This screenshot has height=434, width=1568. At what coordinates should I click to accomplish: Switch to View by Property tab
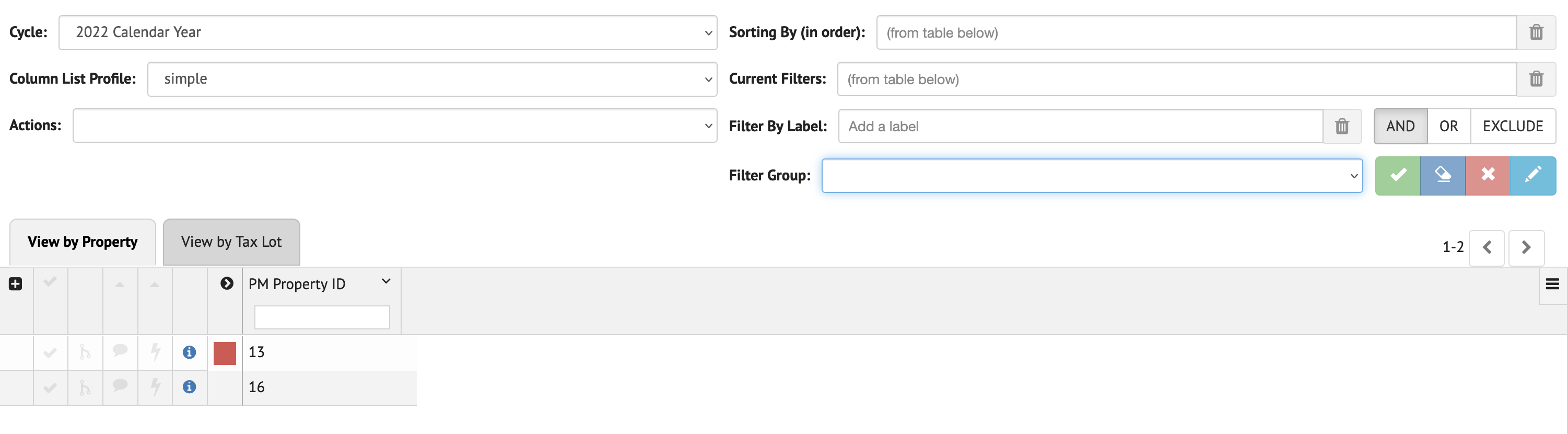[x=83, y=242]
